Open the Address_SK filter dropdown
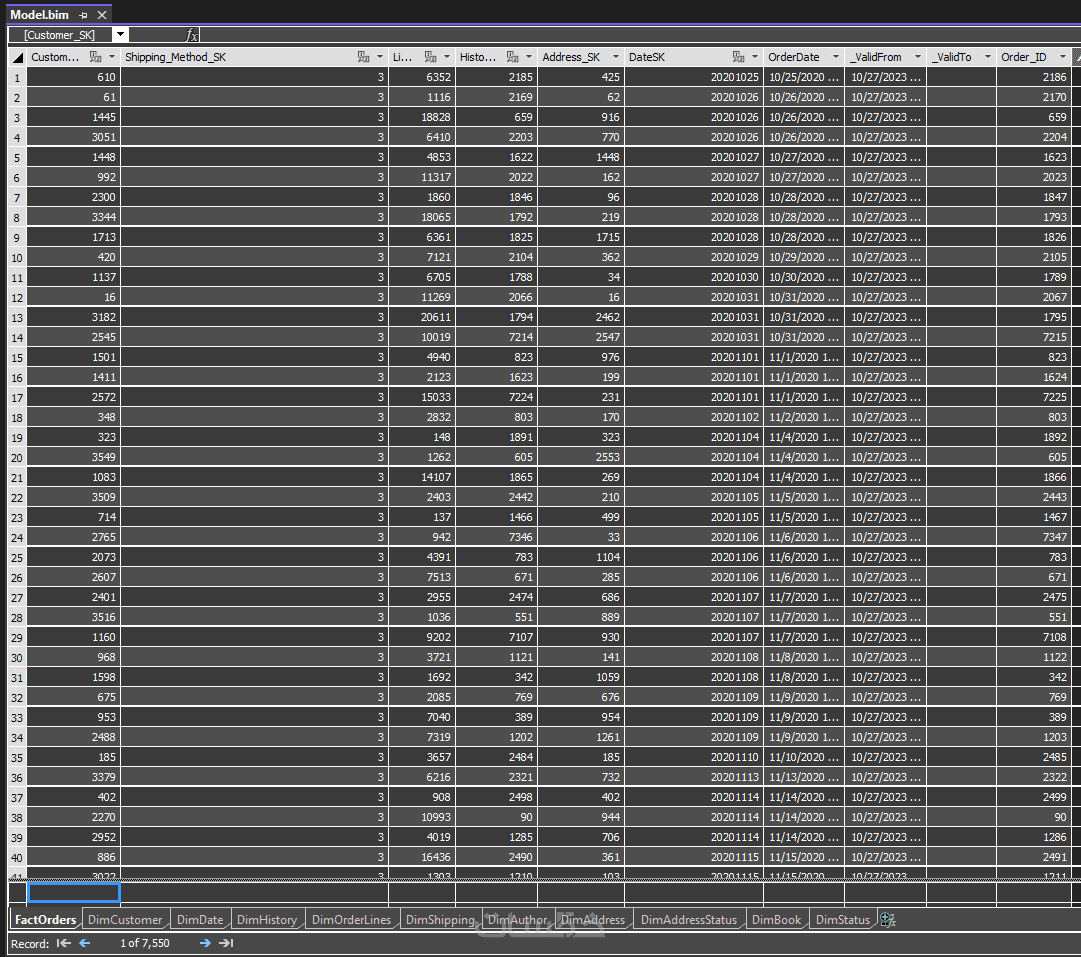This screenshot has height=957, width=1081. coord(616,57)
